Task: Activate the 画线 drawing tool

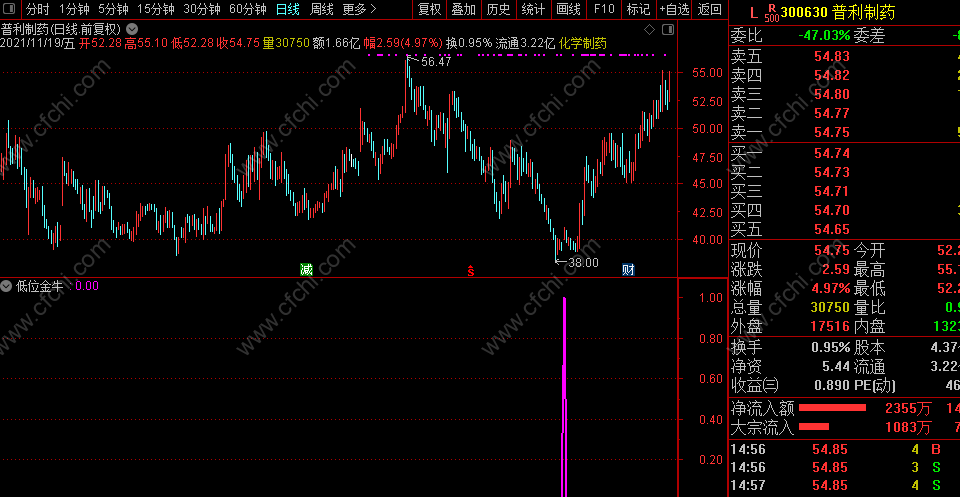Action: (x=569, y=9)
